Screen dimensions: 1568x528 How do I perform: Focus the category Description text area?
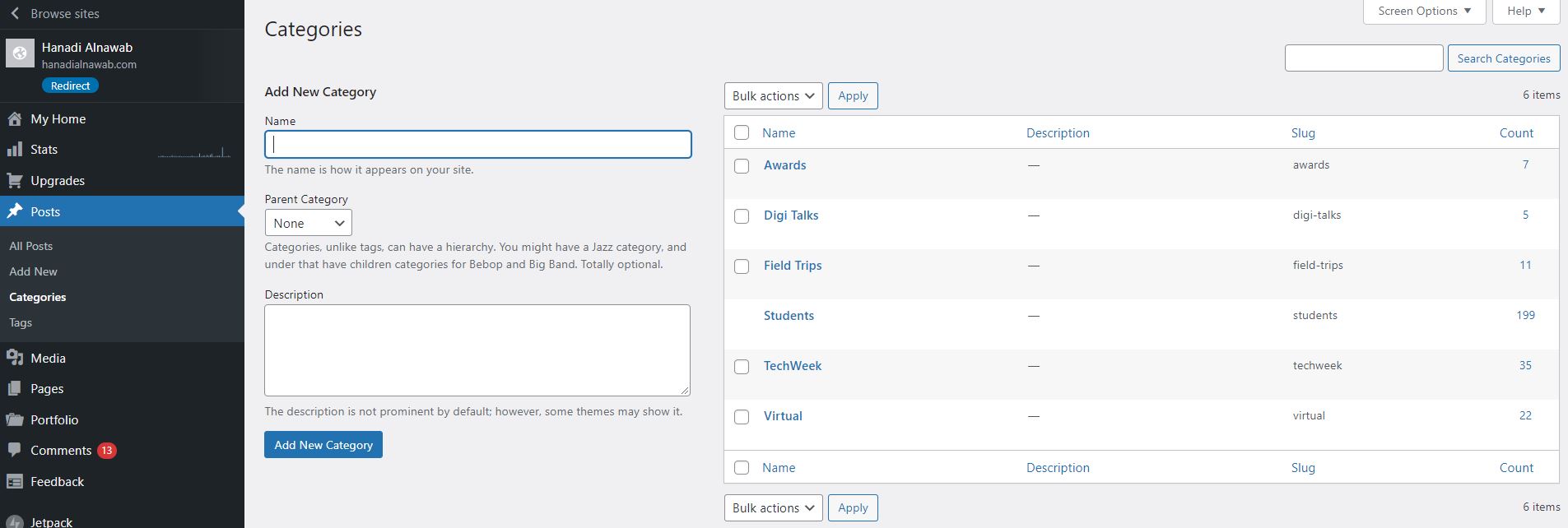tap(477, 350)
